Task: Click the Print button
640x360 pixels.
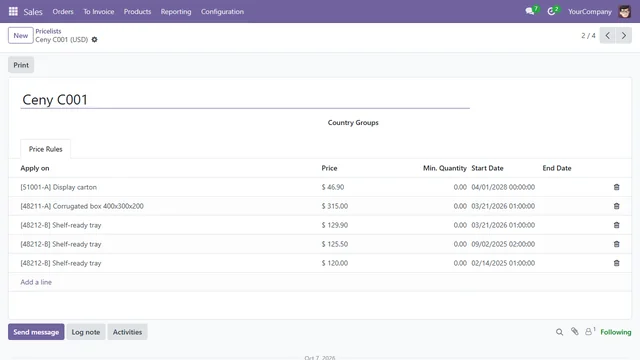Action: pyautogui.click(x=21, y=65)
